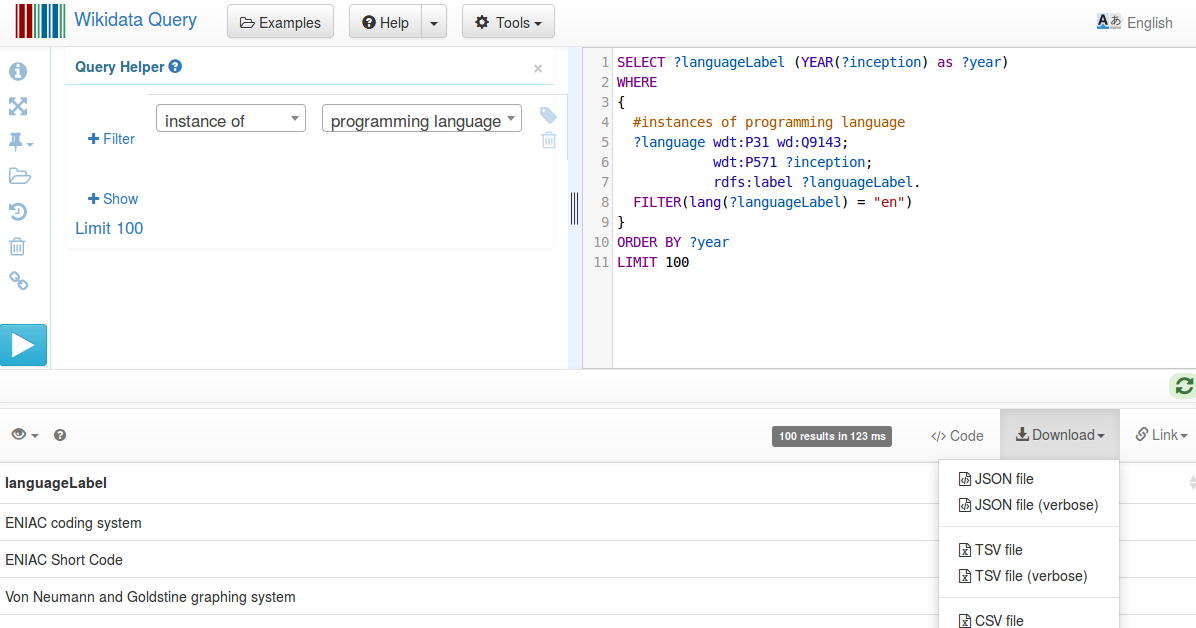This screenshot has width=1196, height=628.
Task: Open query history clock icon
Action: tap(18, 211)
